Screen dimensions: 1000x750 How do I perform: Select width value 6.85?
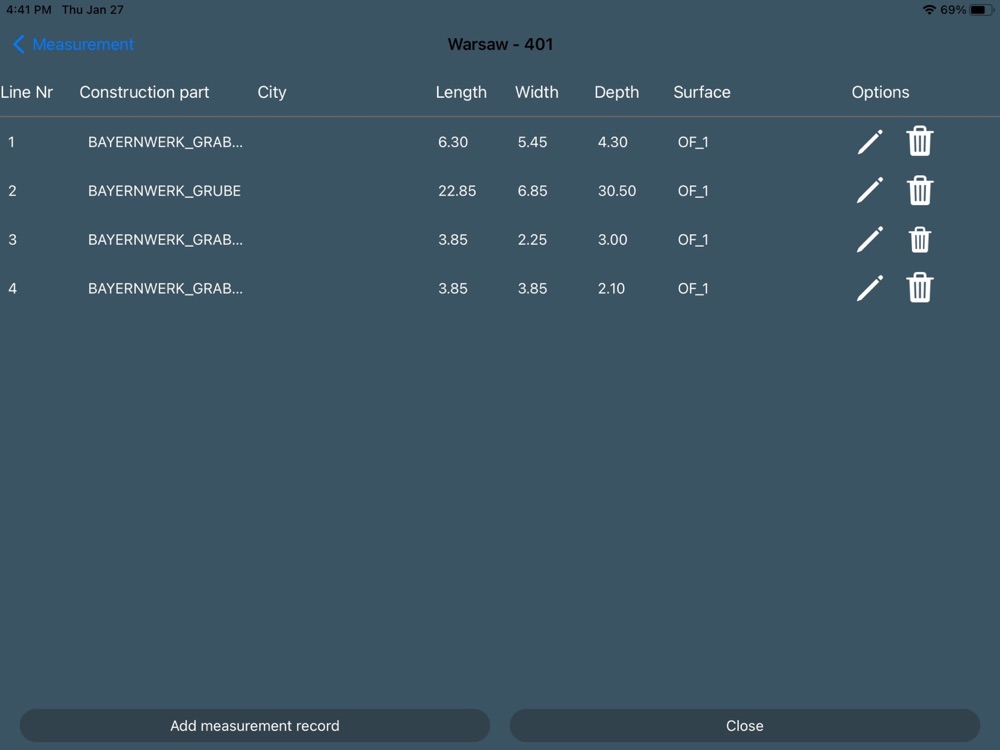click(x=533, y=191)
